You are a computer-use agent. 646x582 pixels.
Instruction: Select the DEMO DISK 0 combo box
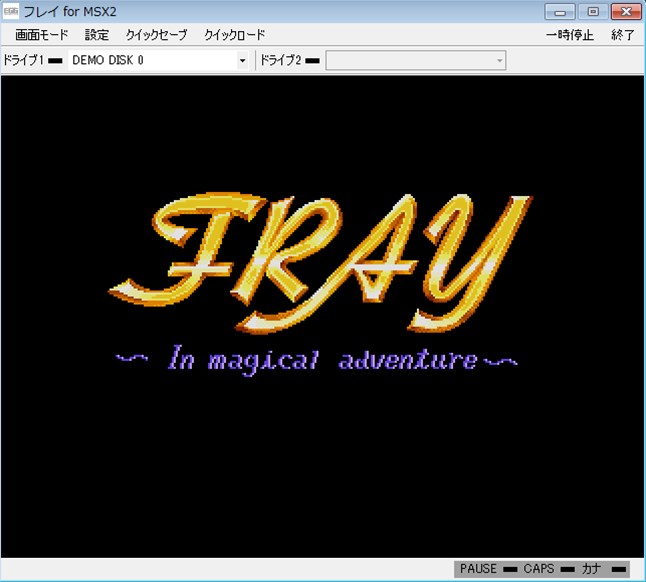coord(158,61)
